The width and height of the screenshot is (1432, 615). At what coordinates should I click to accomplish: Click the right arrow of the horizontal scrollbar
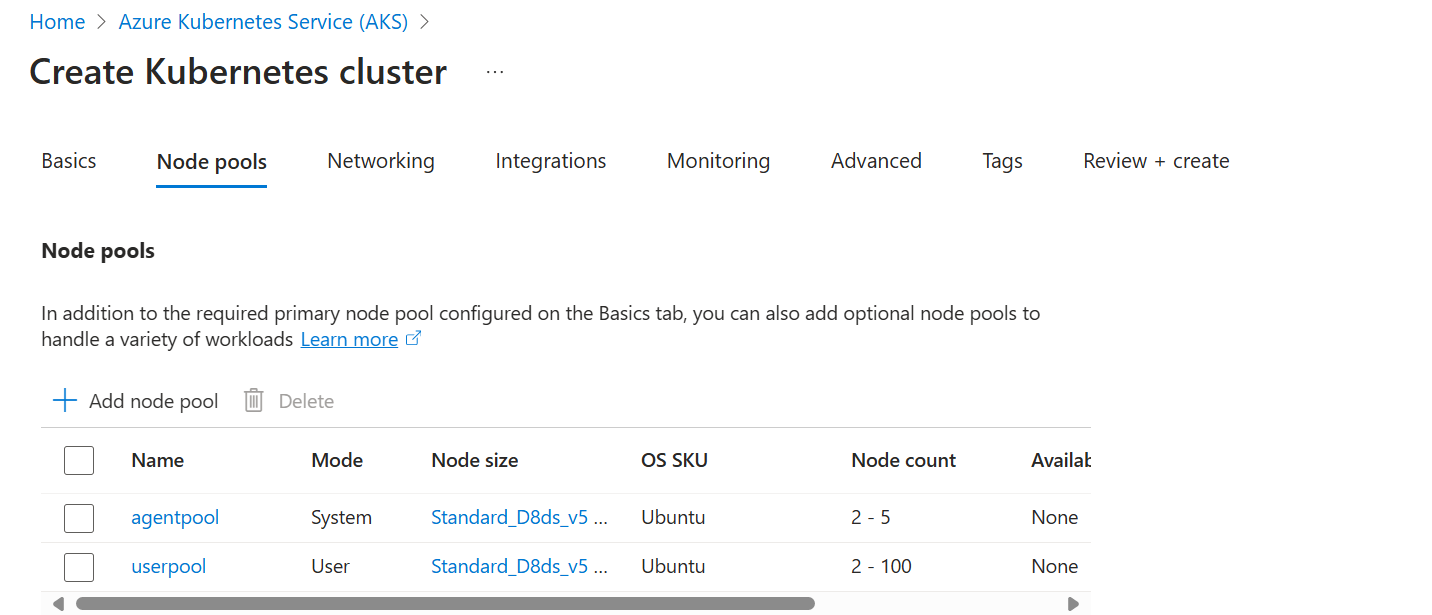click(x=1073, y=604)
